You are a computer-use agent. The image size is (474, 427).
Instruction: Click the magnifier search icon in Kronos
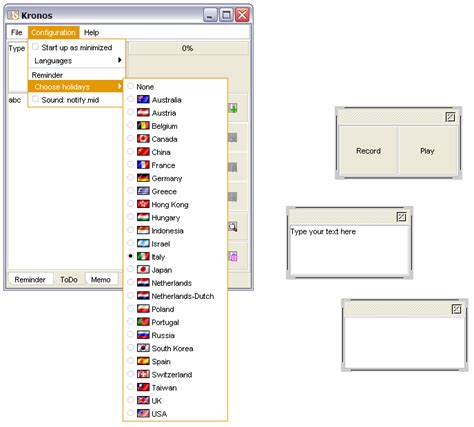tap(233, 227)
